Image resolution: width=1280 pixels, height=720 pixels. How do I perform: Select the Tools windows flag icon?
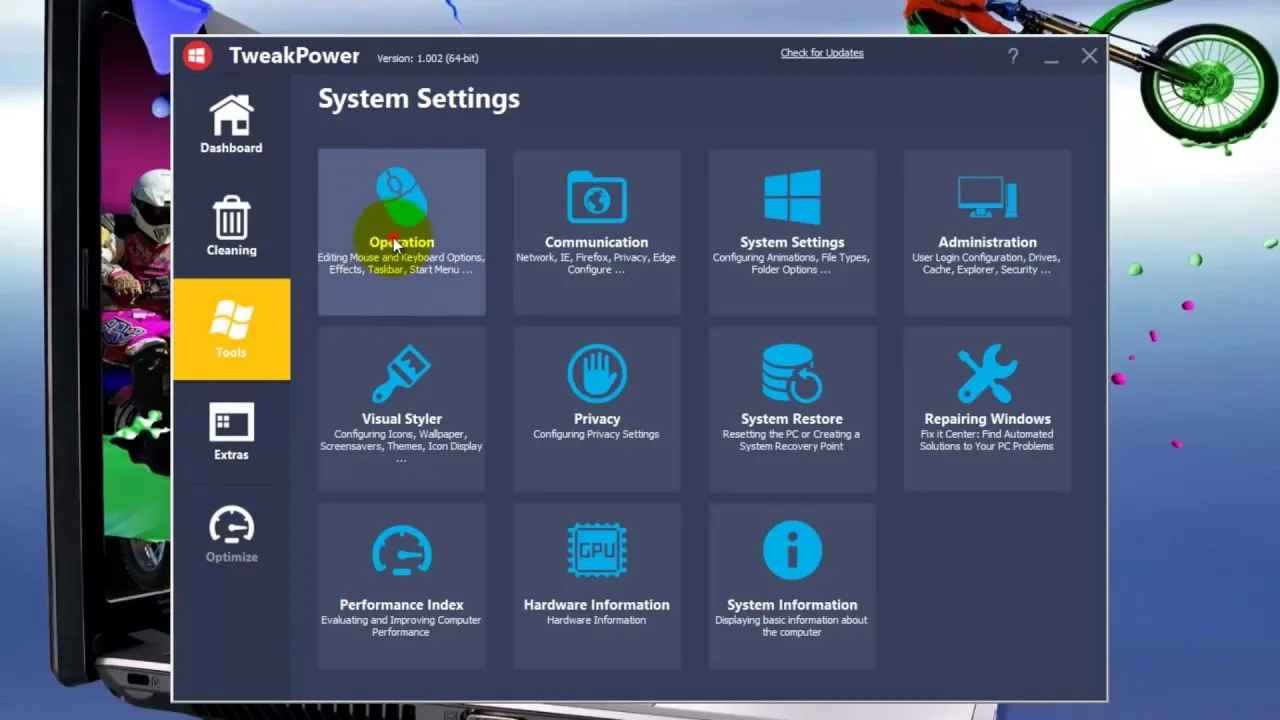[x=231, y=320]
